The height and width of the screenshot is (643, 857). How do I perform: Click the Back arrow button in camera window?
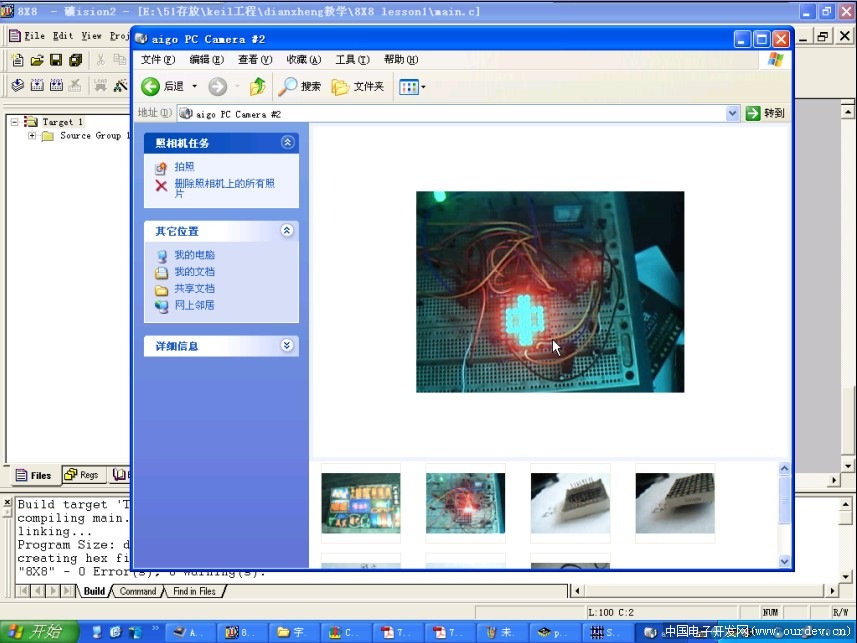[x=150, y=86]
